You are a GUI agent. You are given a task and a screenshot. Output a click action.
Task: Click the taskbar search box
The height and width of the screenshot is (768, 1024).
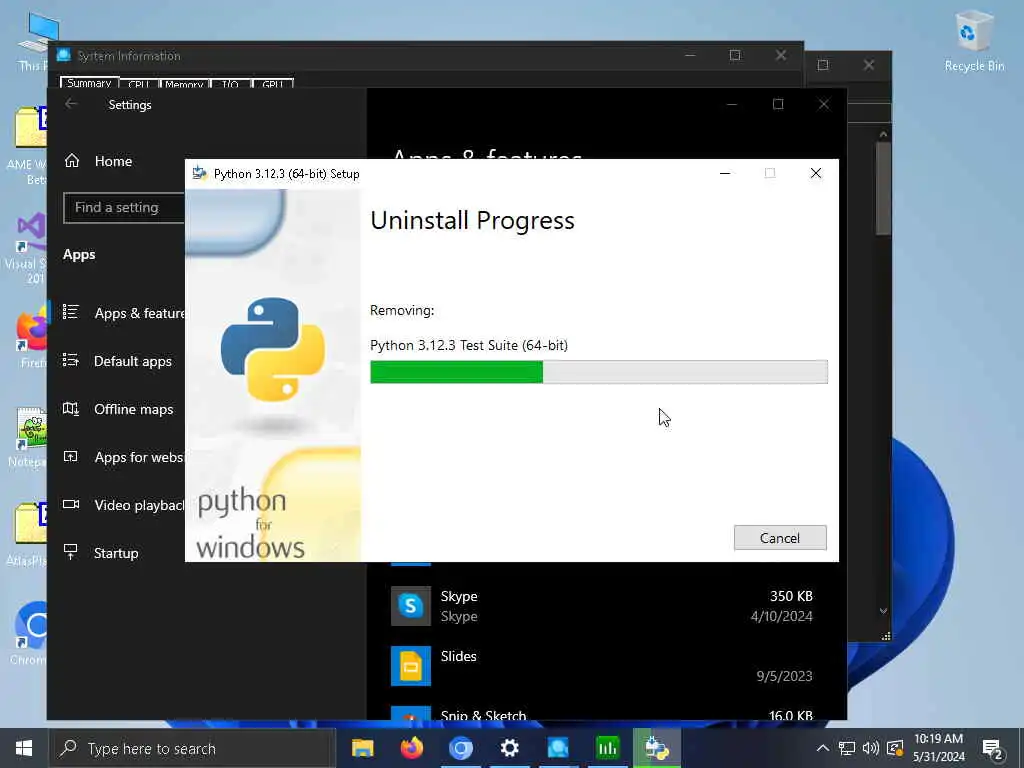(x=193, y=748)
